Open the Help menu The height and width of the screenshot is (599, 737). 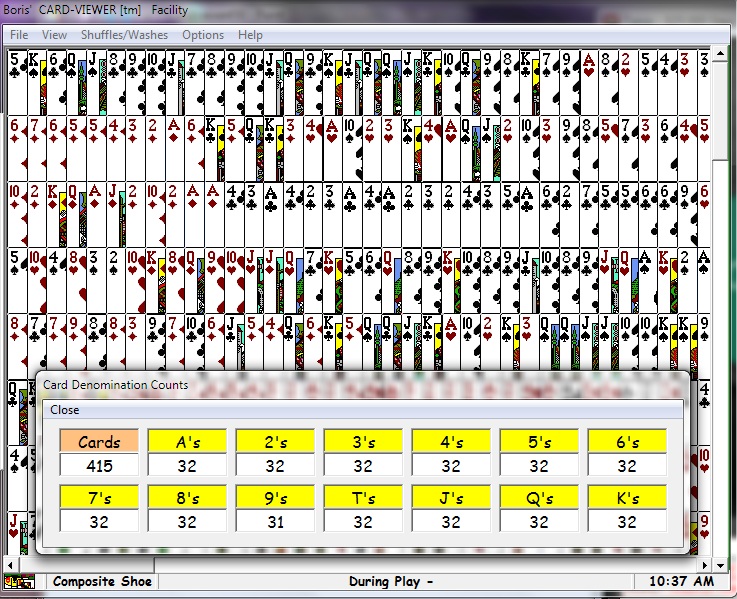pos(250,35)
